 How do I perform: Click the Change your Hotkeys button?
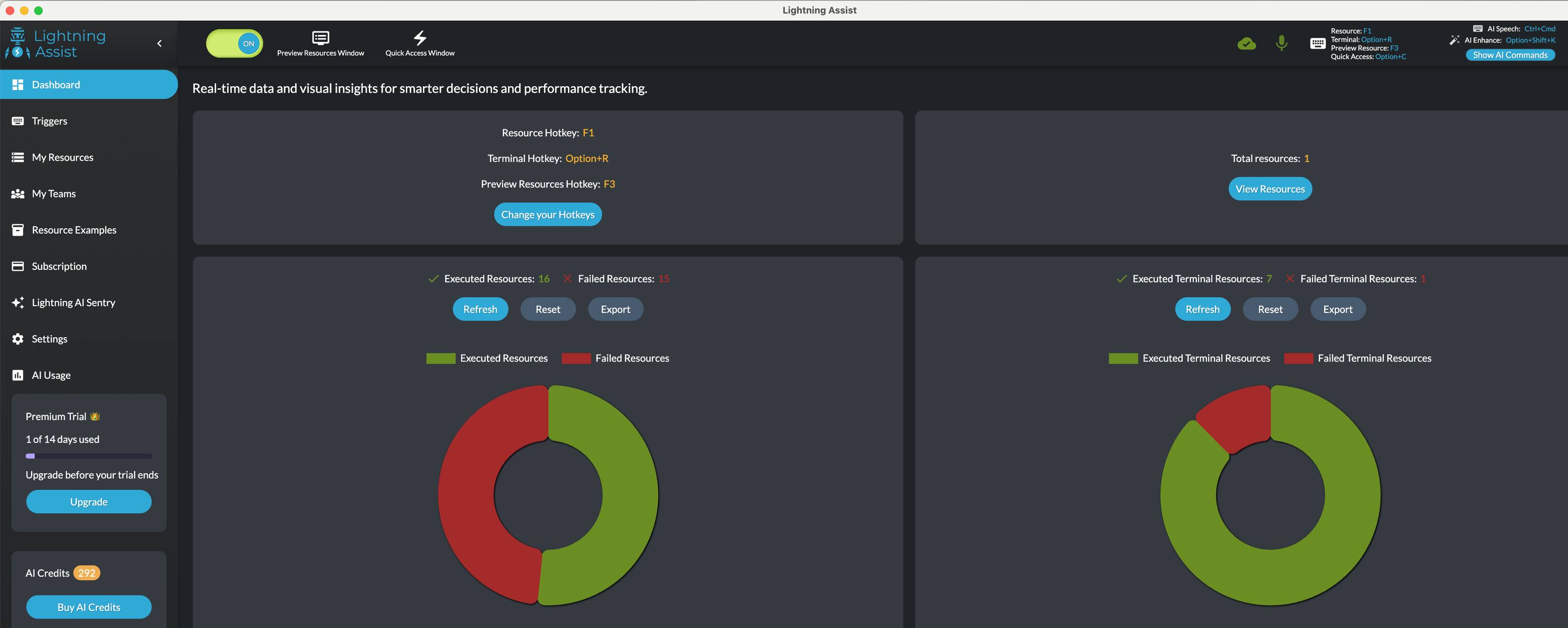click(x=547, y=215)
